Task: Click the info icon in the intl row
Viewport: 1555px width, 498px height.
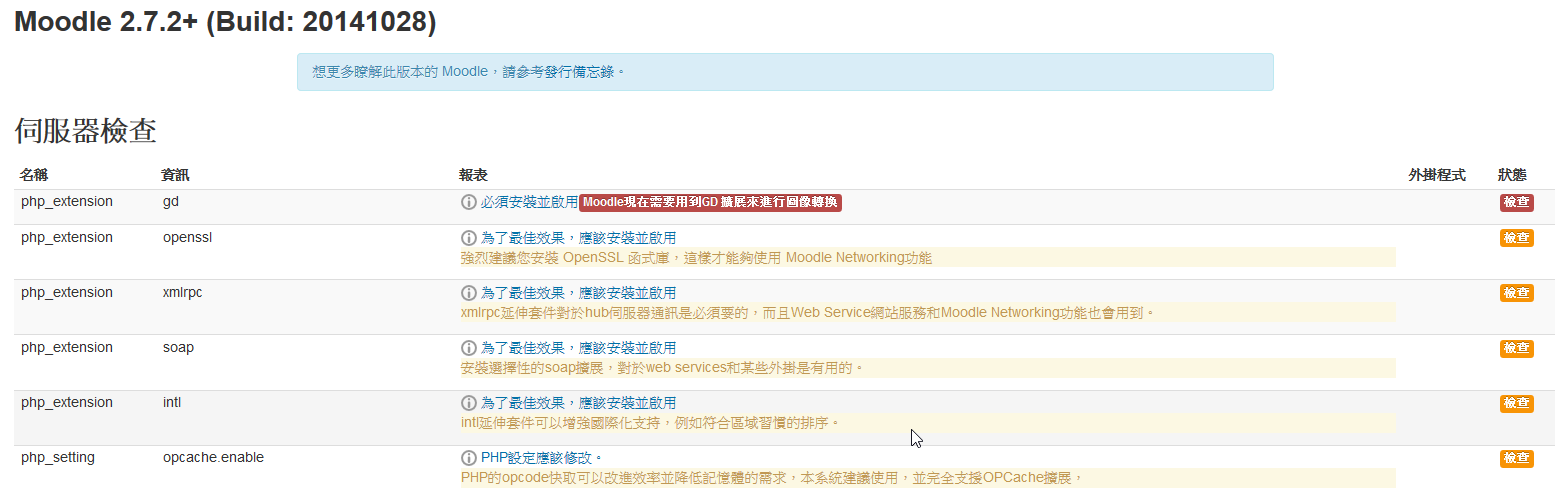Action: pyautogui.click(x=468, y=403)
